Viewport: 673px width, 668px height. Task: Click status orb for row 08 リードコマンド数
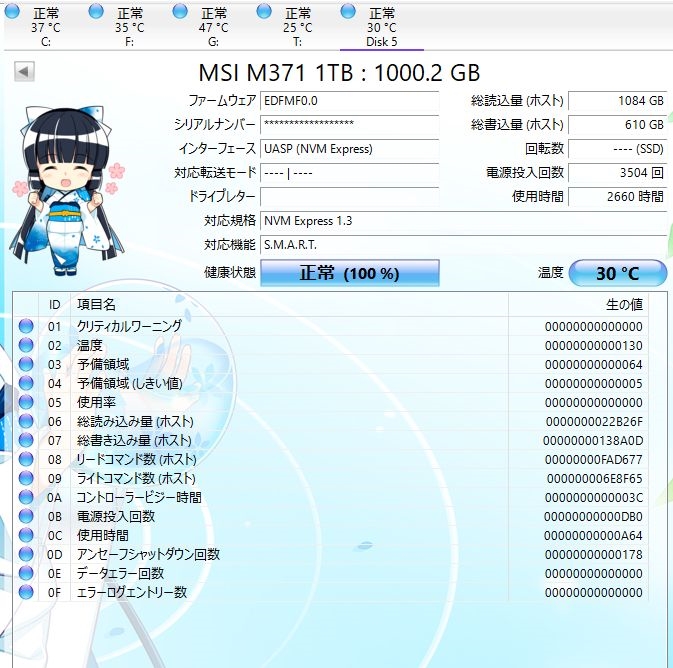(x=26, y=459)
